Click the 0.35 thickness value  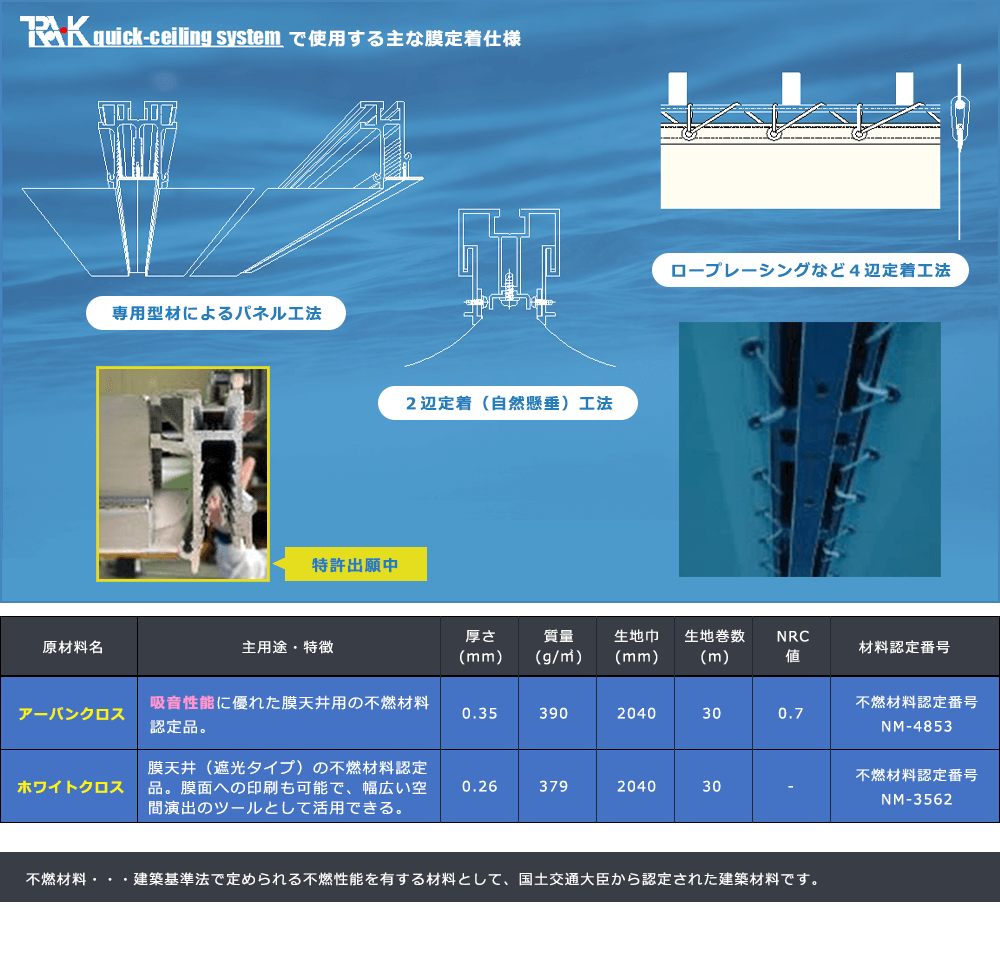point(480,713)
